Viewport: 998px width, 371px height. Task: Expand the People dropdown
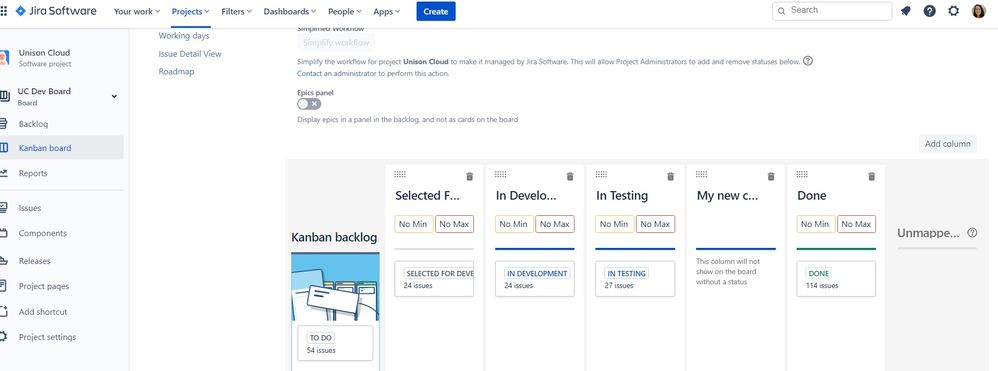click(x=344, y=11)
